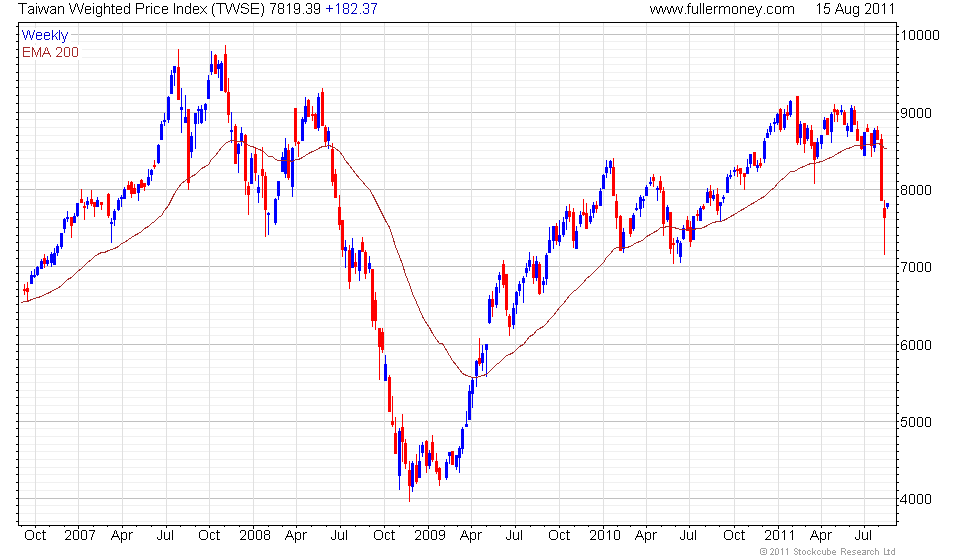Click the 2011 x-axis label
The image size is (980, 560).
point(779,535)
